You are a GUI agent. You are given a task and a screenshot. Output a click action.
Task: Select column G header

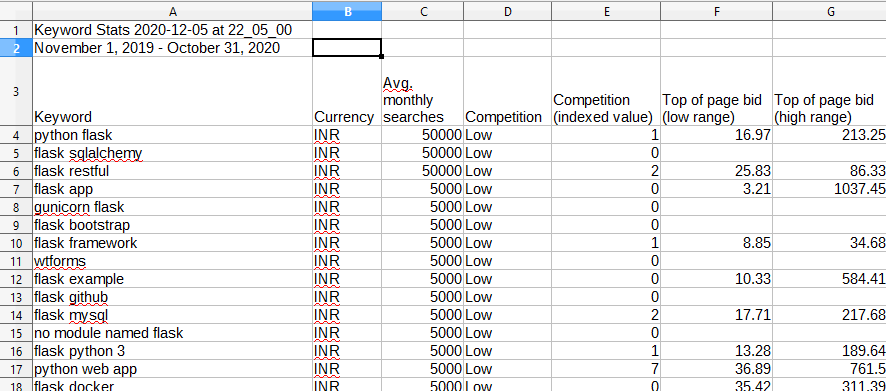pyautogui.click(x=829, y=11)
